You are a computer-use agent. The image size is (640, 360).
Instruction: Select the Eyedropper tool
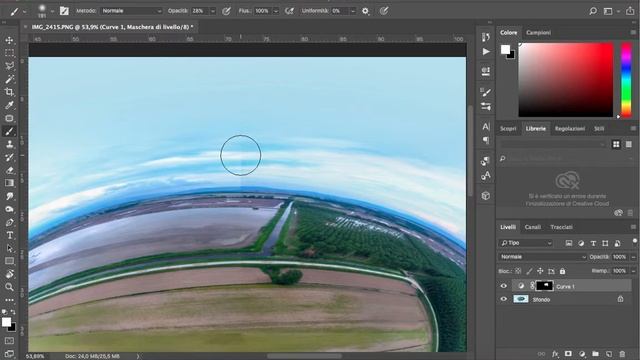(x=9, y=105)
